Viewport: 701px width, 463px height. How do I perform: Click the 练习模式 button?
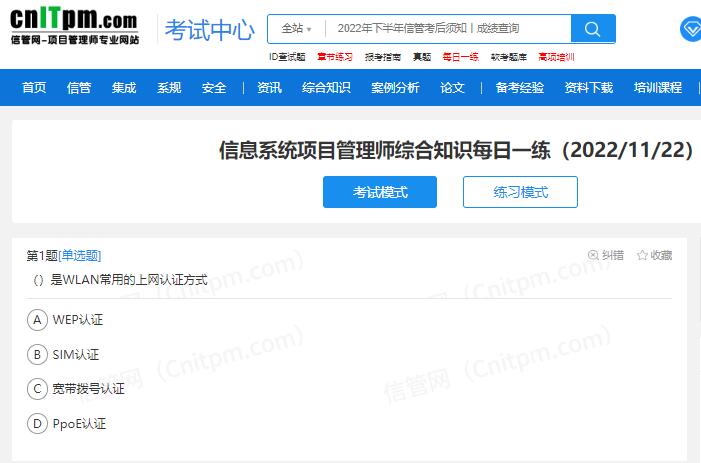click(x=520, y=192)
